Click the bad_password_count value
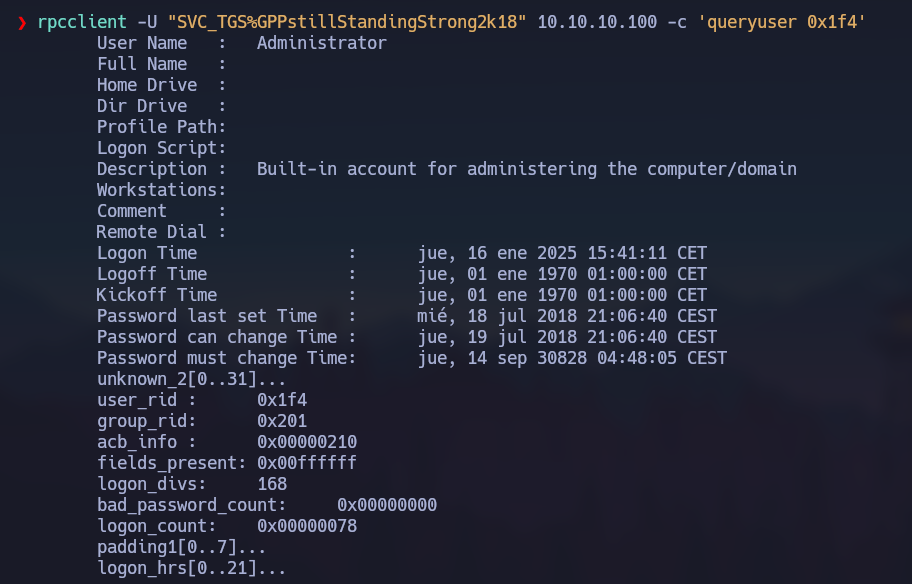The width and height of the screenshot is (912, 584). tap(387, 505)
